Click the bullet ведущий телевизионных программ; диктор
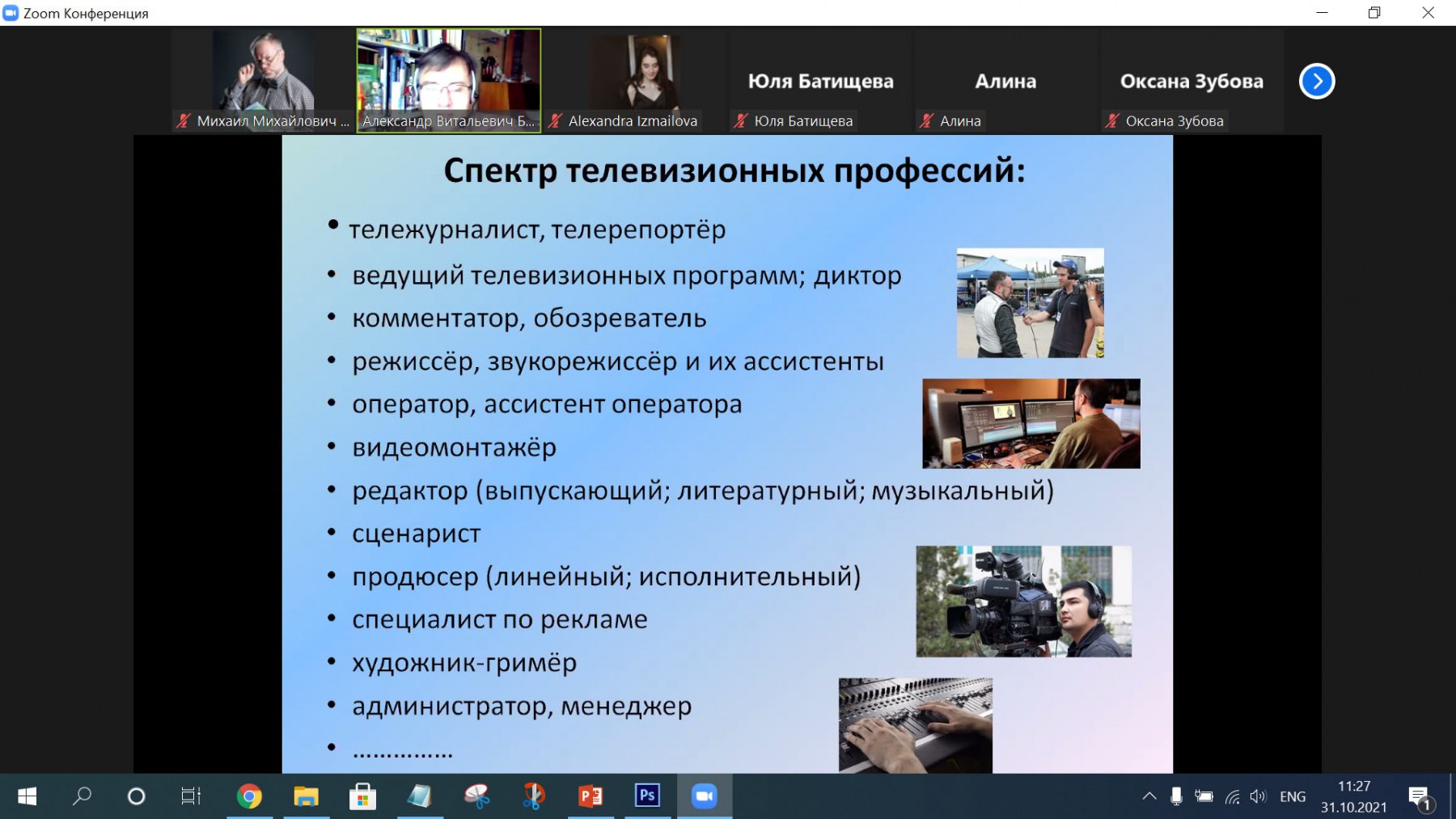Image resolution: width=1456 pixels, height=819 pixels. [626, 276]
